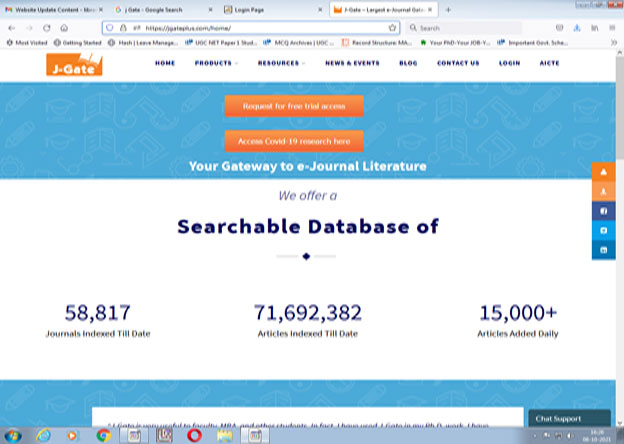The height and width of the screenshot is (444, 624).
Task: Show more bookmarks with overflow chevron
Action: coord(614,43)
